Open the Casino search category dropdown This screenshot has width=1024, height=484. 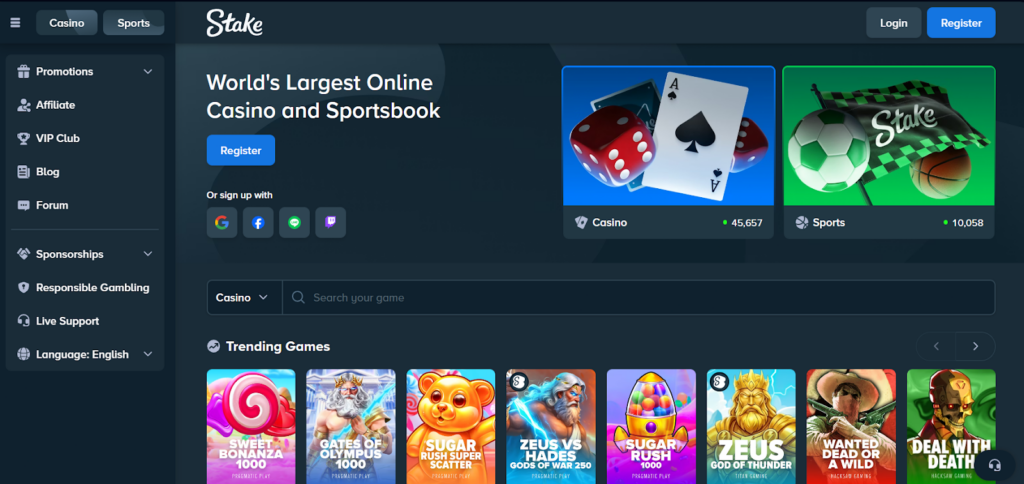(x=244, y=298)
